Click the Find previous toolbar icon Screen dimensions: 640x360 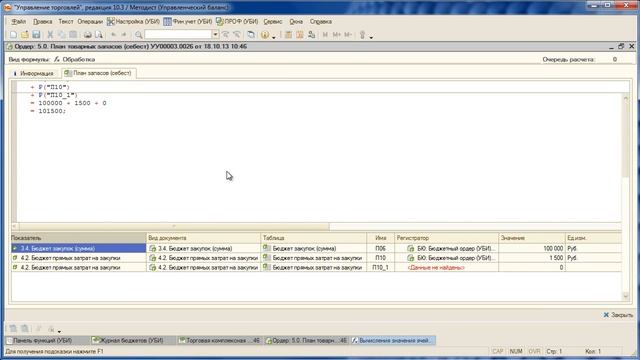click(x=237, y=35)
